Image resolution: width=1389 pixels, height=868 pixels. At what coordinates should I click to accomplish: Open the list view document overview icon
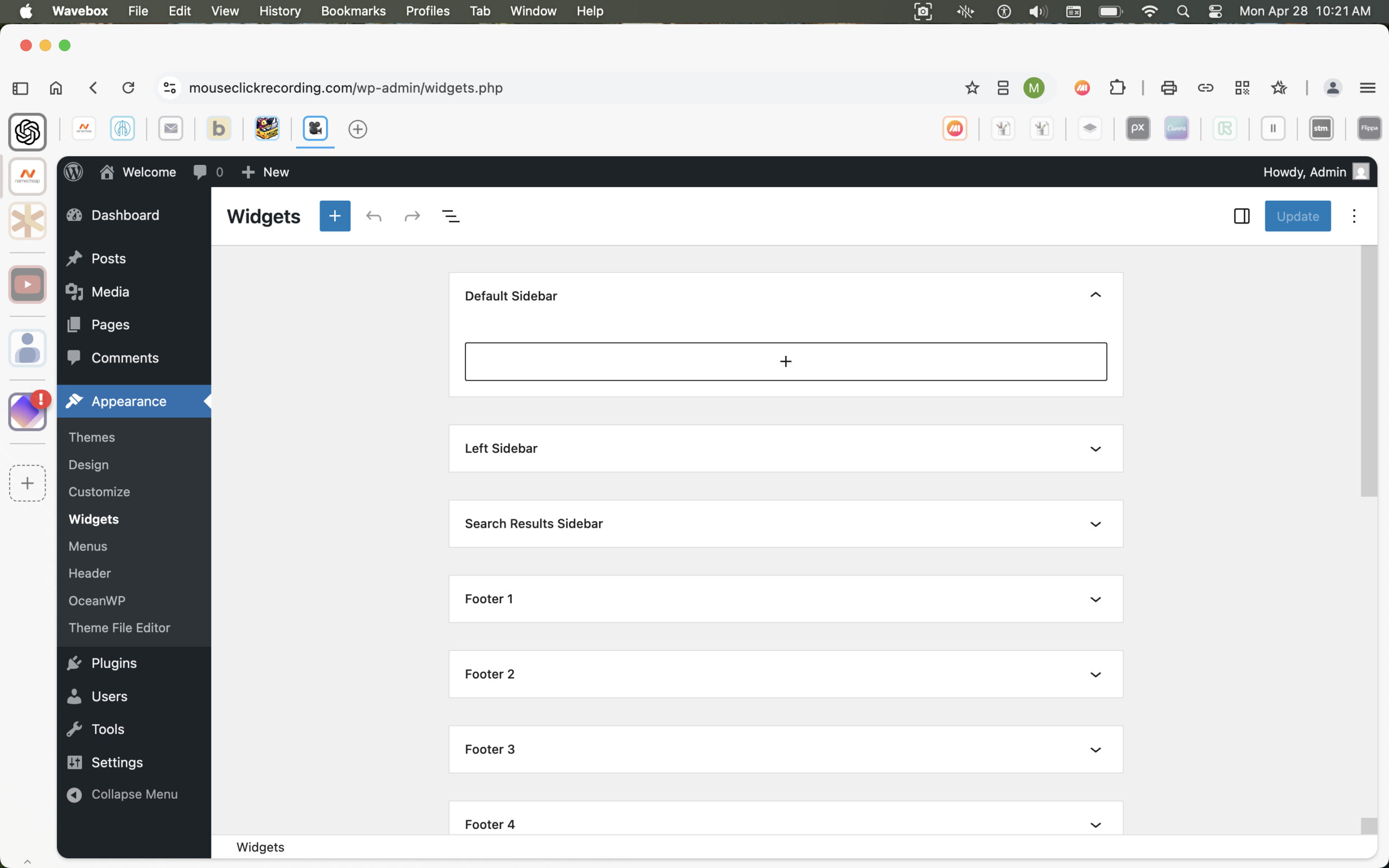(450, 216)
